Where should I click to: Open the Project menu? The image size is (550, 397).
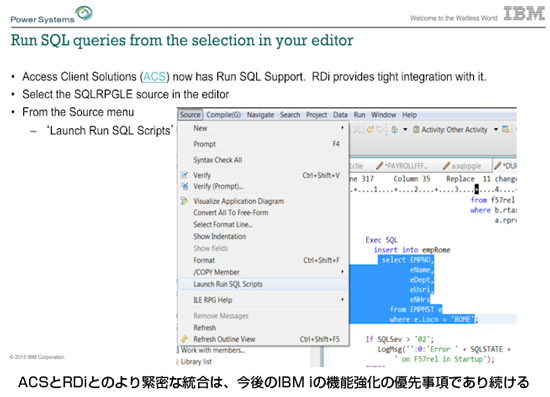(316, 115)
